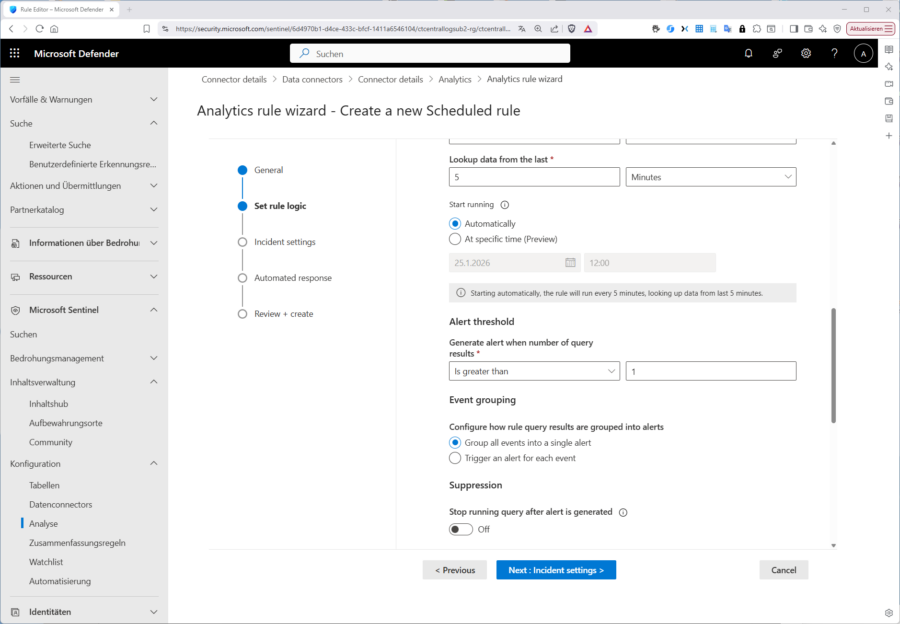900x624 pixels.
Task: Open the notifications bell icon
Action: (x=748, y=53)
